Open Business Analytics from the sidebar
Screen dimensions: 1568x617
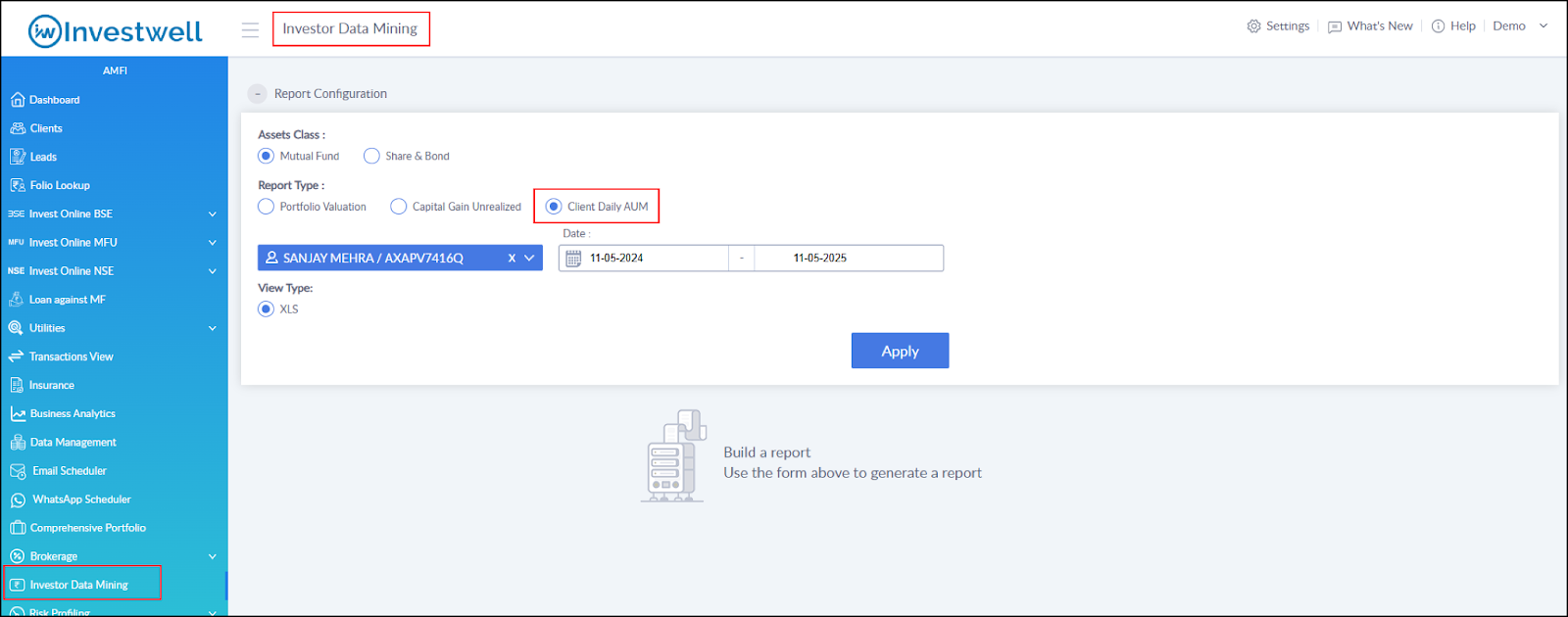point(73,413)
